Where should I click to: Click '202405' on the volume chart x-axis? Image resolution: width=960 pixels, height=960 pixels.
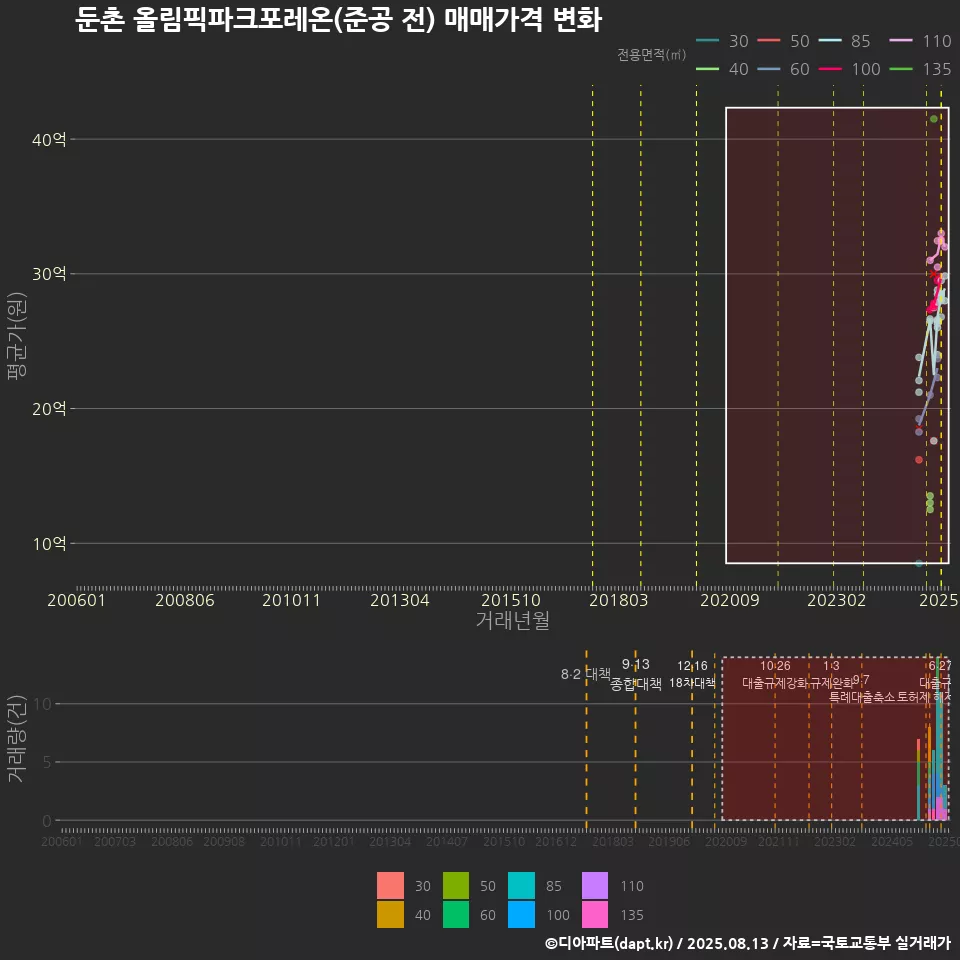(x=892, y=842)
